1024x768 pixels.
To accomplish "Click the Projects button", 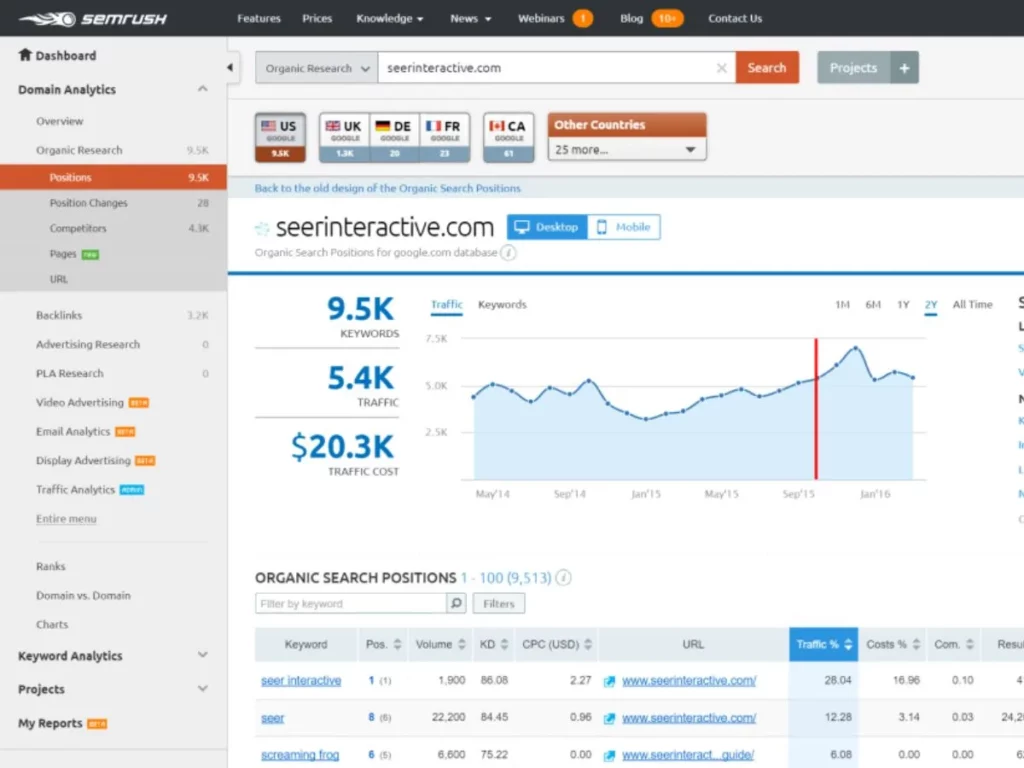I will pos(854,68).
